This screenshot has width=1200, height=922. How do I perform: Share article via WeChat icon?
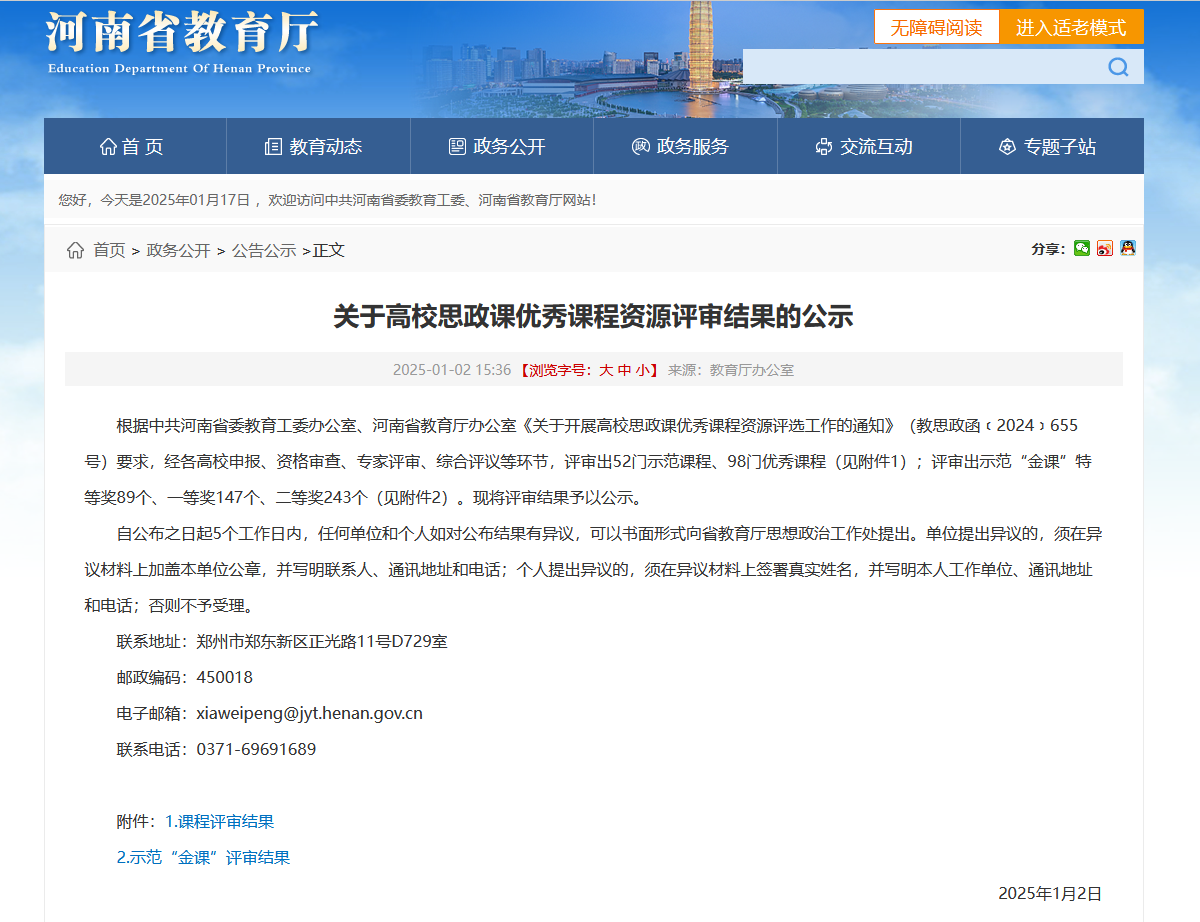(1082, 248)
